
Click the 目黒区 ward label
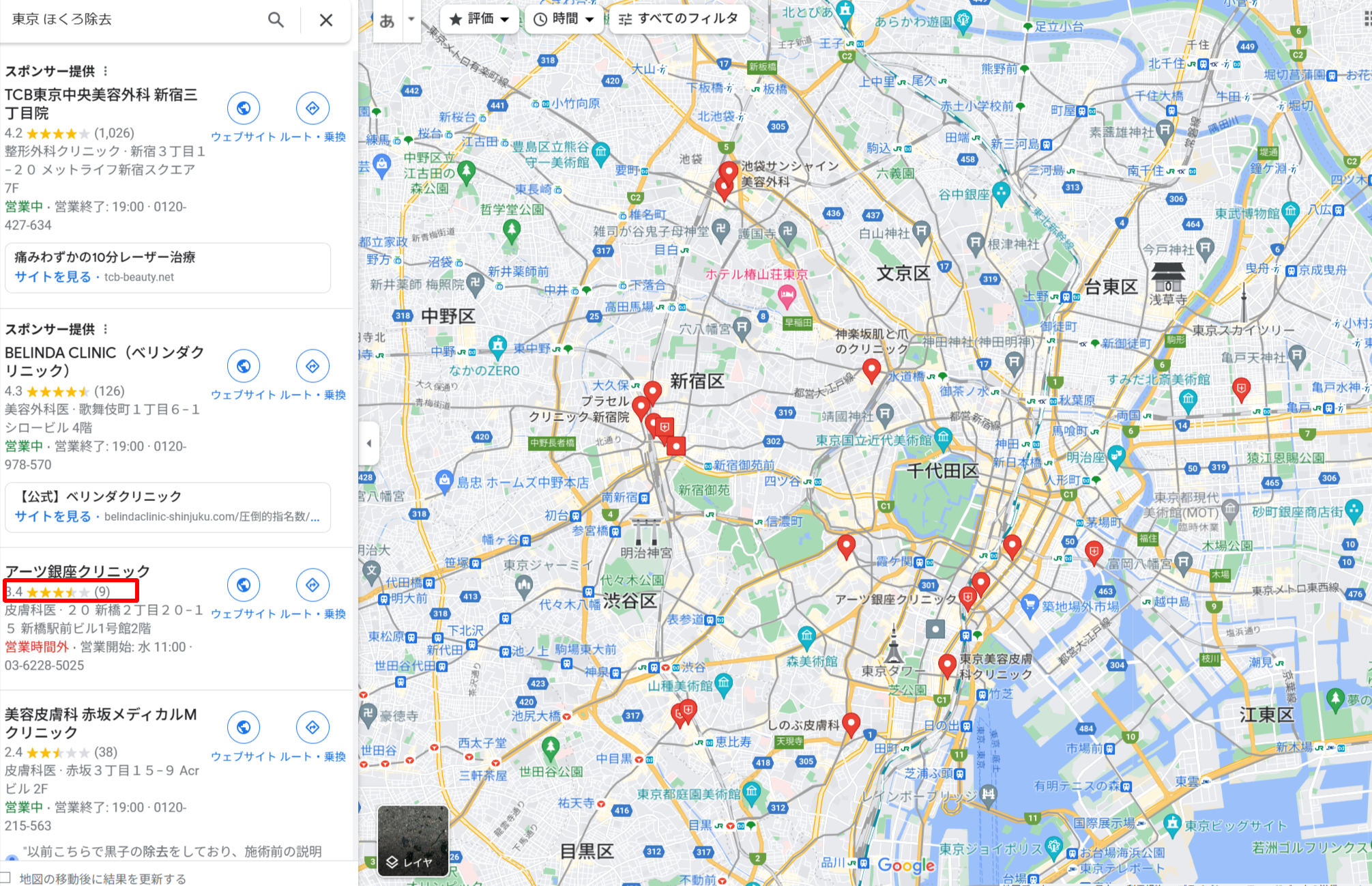tap(587, 851)
